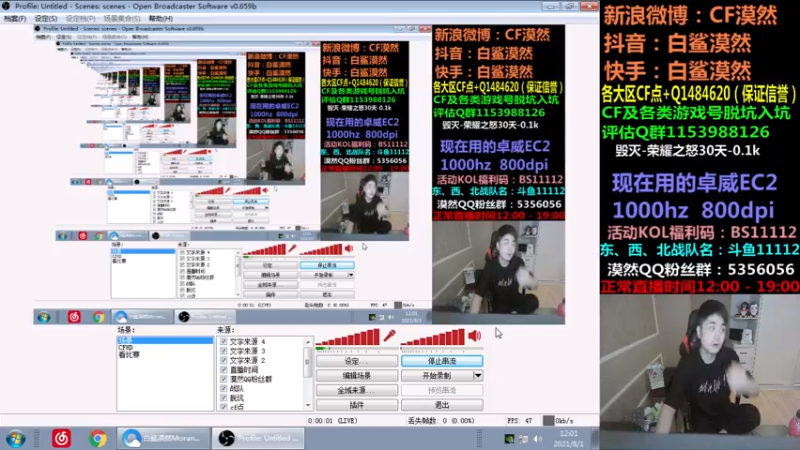Click the 退出 button to exit

[442, 405]
